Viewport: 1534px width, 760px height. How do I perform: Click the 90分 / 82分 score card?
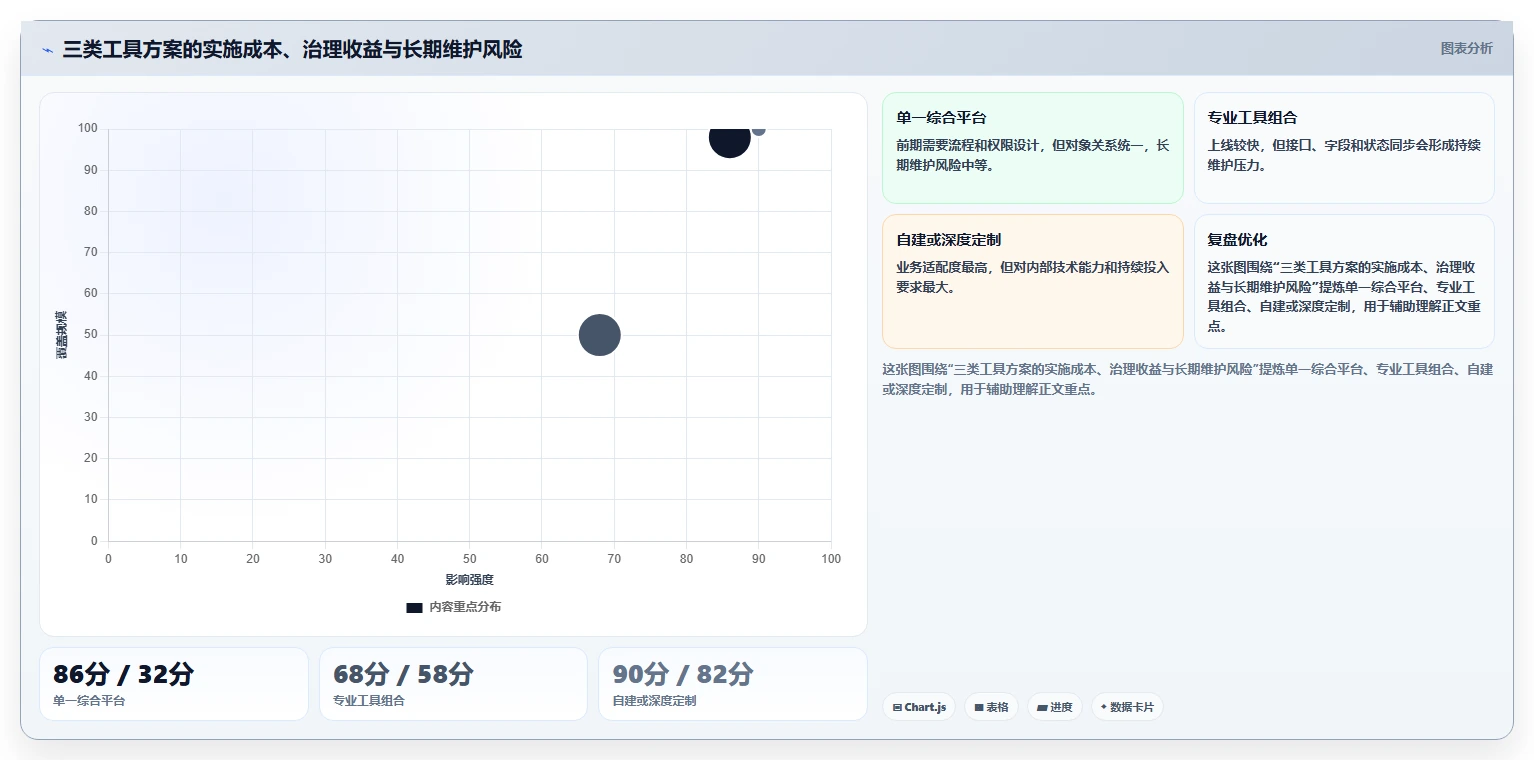(732, 684)
